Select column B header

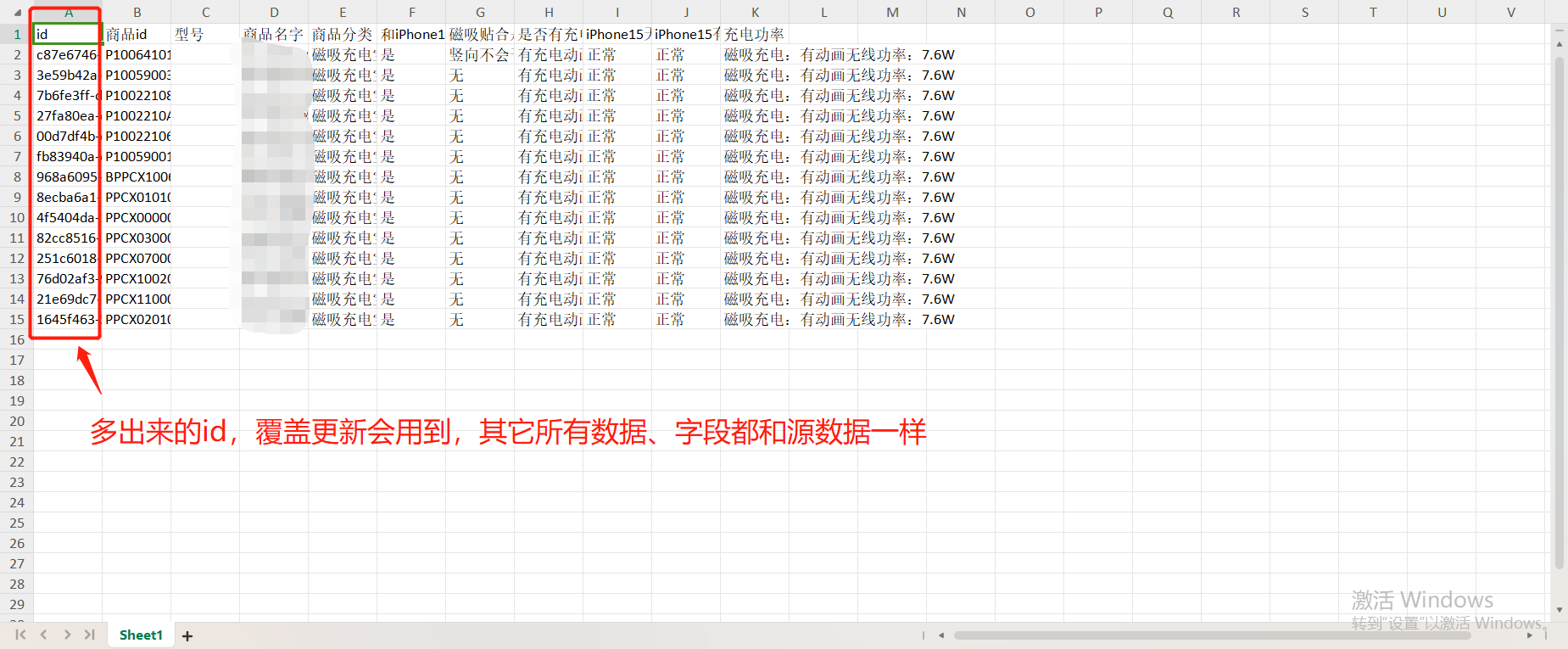[137, 13]
